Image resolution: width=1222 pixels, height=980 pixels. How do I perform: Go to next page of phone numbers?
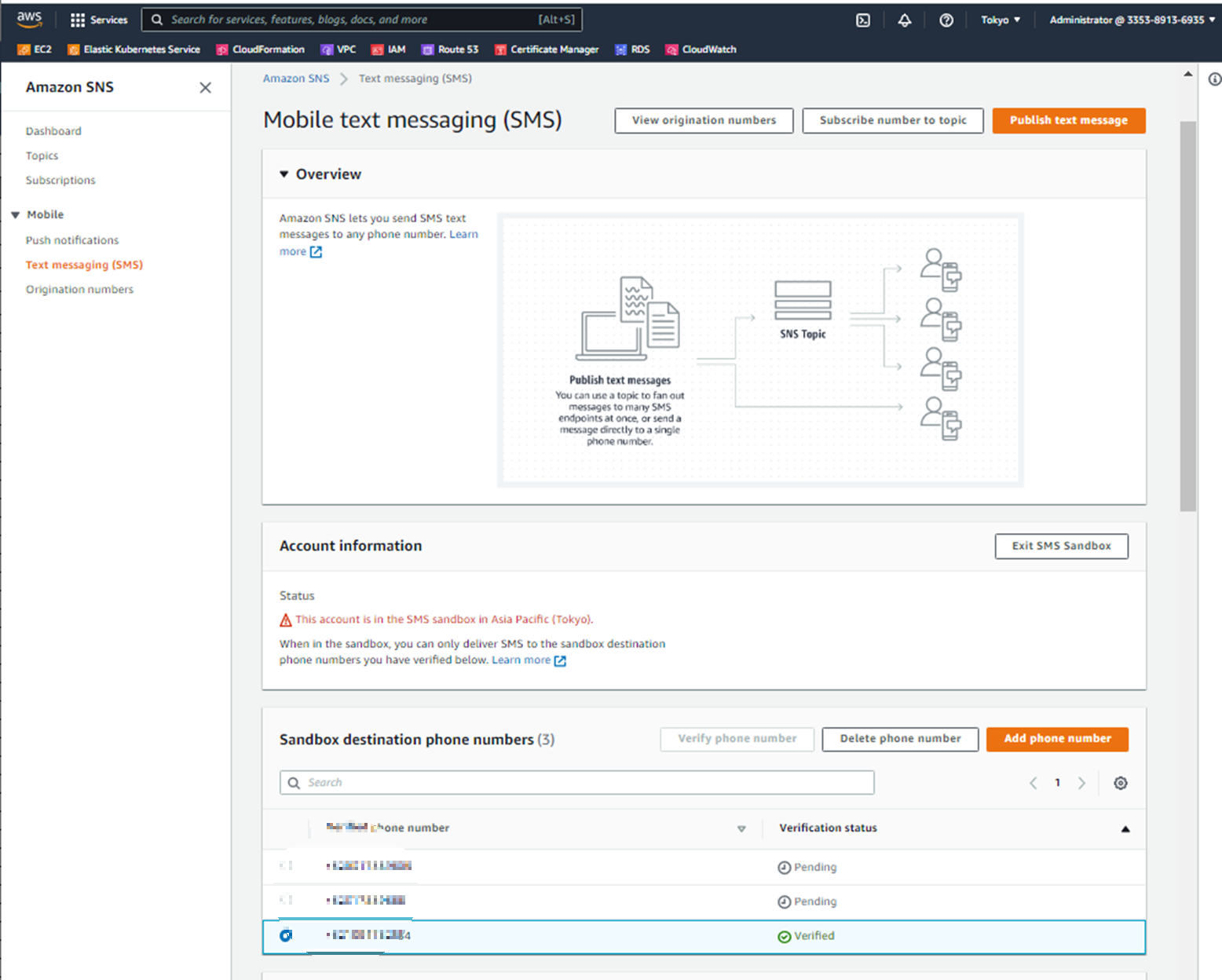pos(1081,783)
